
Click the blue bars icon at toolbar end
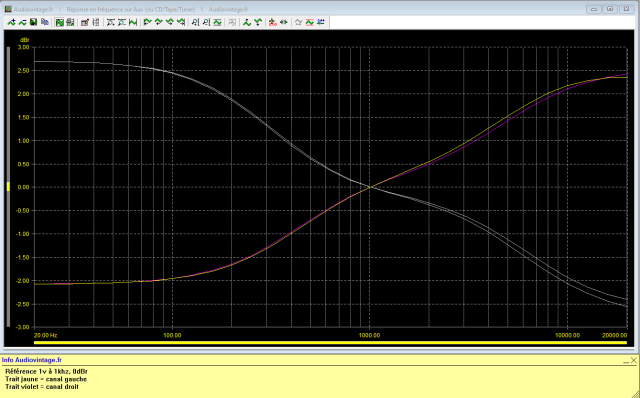(x=321, y=22)
